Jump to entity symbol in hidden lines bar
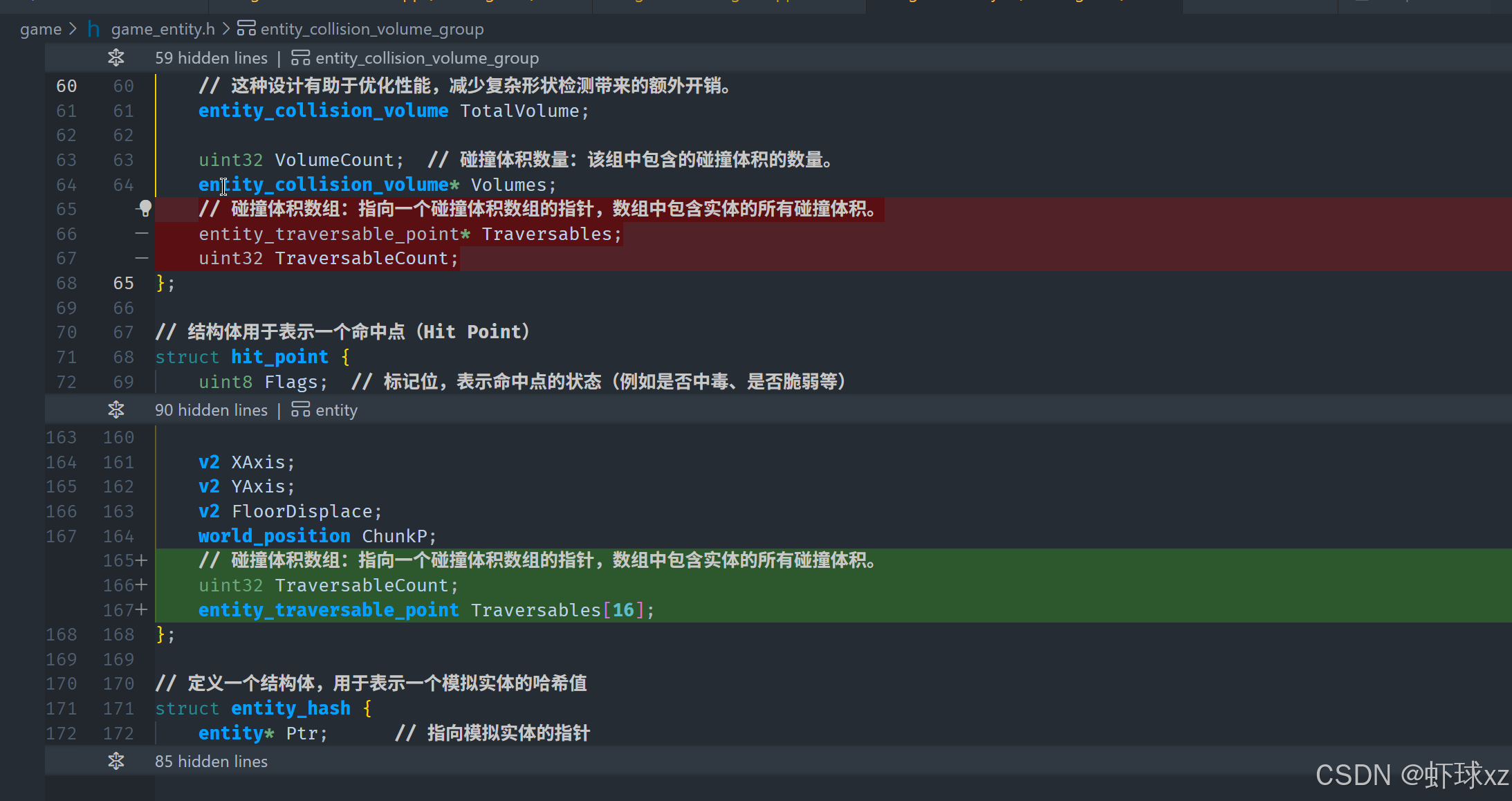Image resolution: width=1512 pixels, height=801 pixels. coord(336,410)
